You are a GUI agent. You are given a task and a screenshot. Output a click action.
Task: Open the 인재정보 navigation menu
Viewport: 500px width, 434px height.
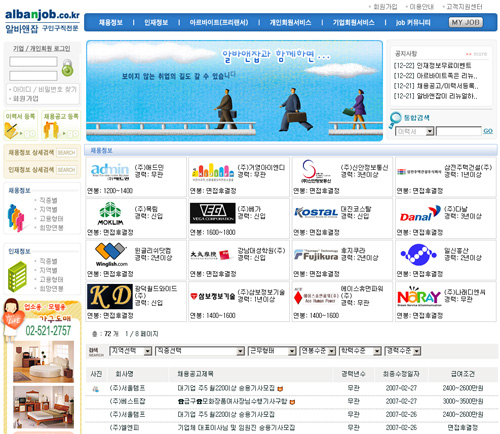tap(156, 22)
